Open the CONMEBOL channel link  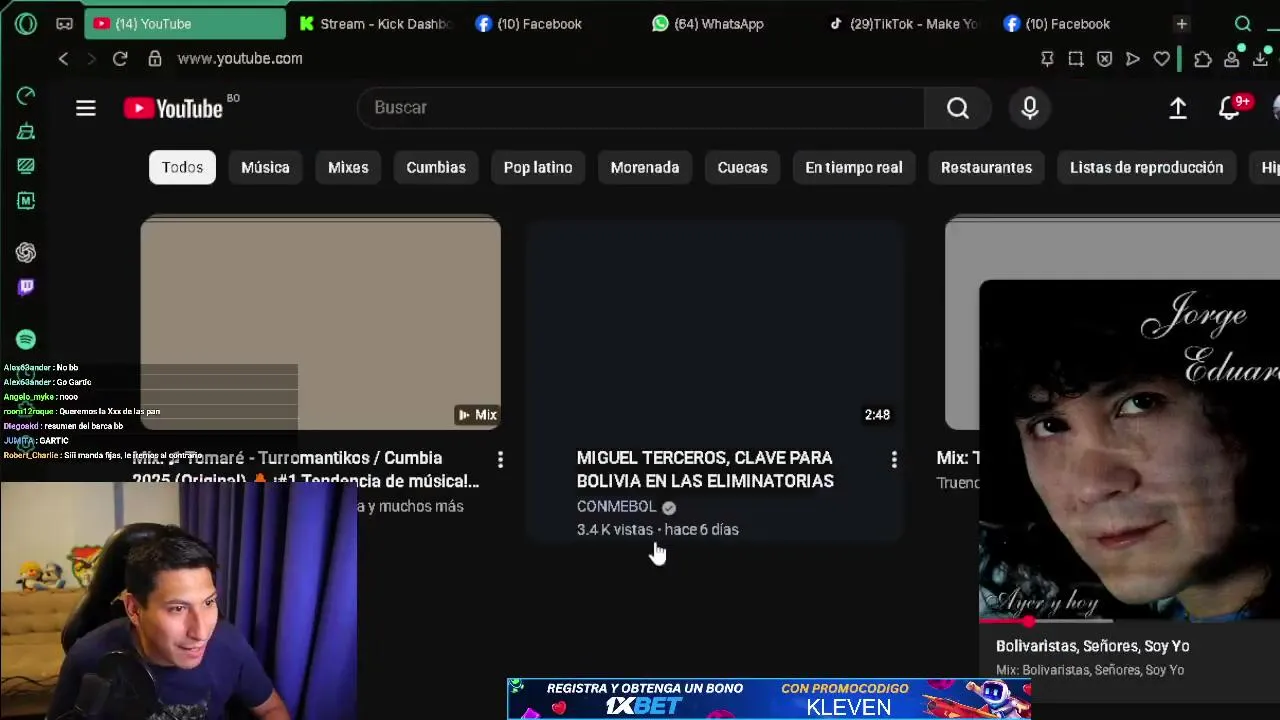[616, 507]
